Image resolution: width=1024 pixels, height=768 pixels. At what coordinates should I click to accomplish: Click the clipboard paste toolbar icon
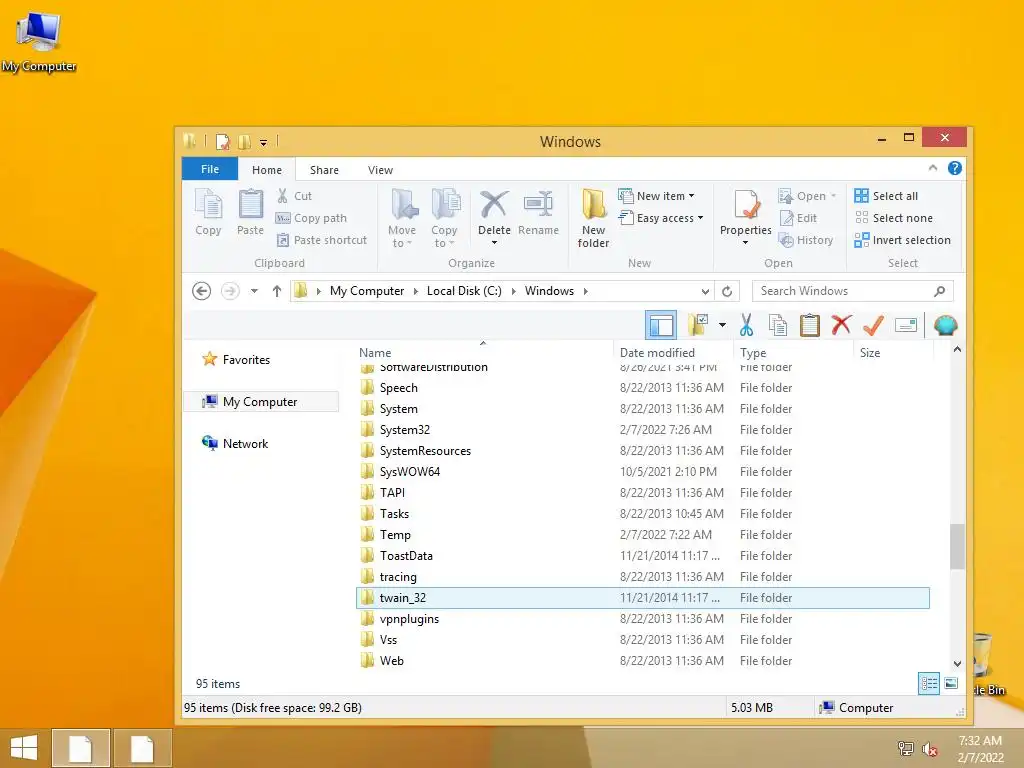click(810, 325)
